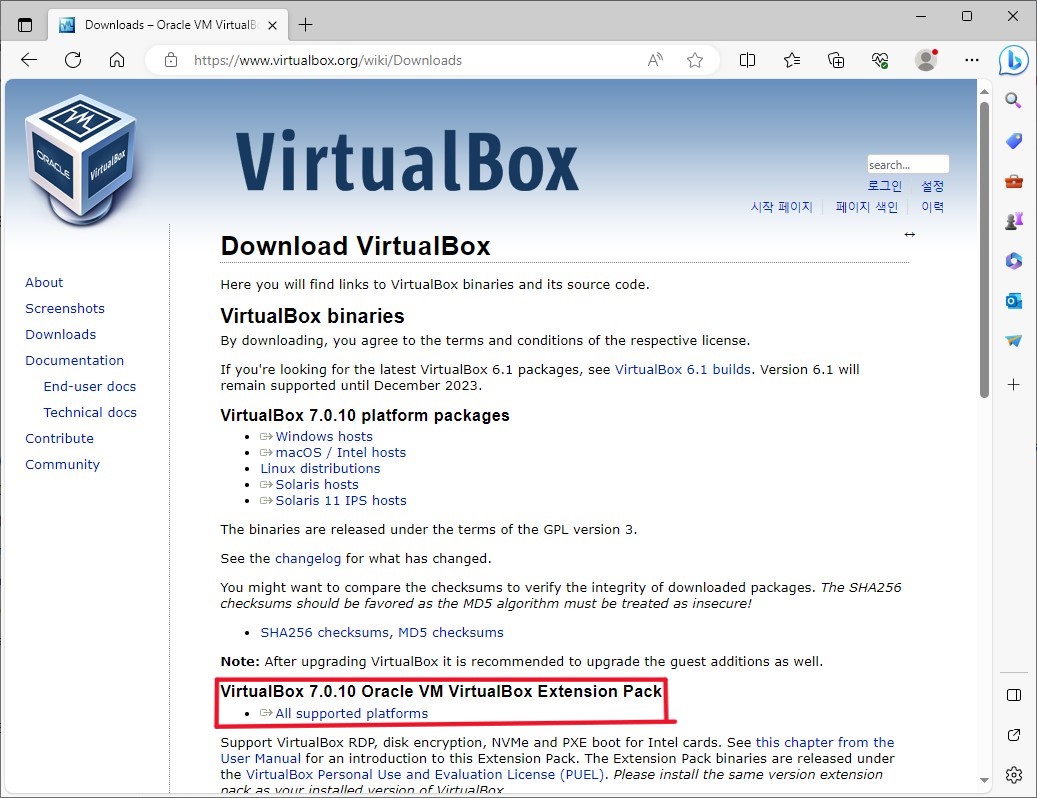Open Screenshots in the left navigation
1037x798 pixels.
[x=65, y=308]
